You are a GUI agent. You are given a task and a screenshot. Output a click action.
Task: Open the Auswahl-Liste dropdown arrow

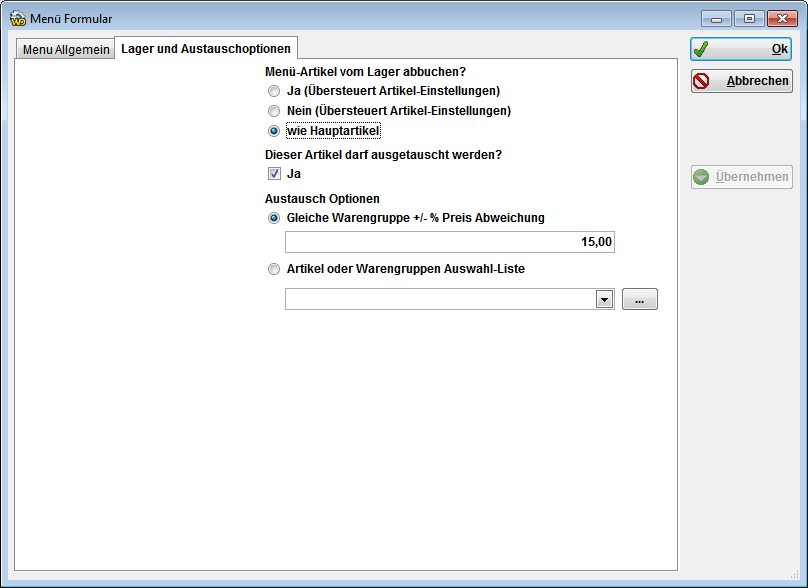(x=604, y=299)
